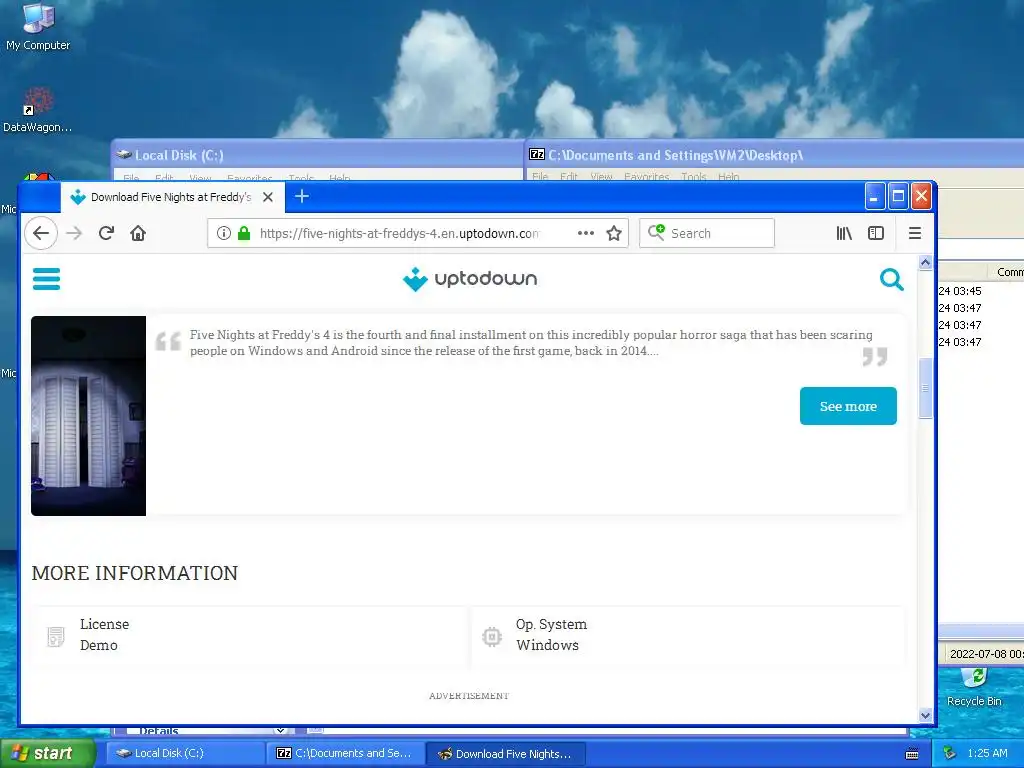Click the green padlock security icon

[244, 233]
